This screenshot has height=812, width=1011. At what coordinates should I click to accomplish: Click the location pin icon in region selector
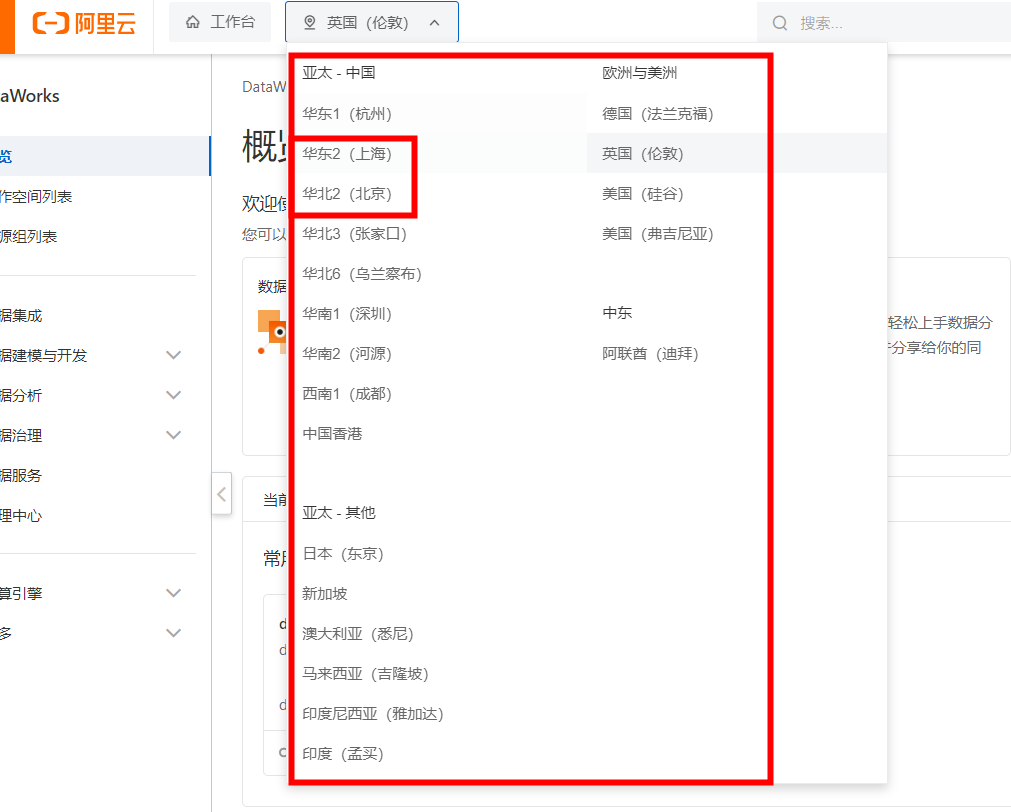pyautogui.click(x=309, y=23)
